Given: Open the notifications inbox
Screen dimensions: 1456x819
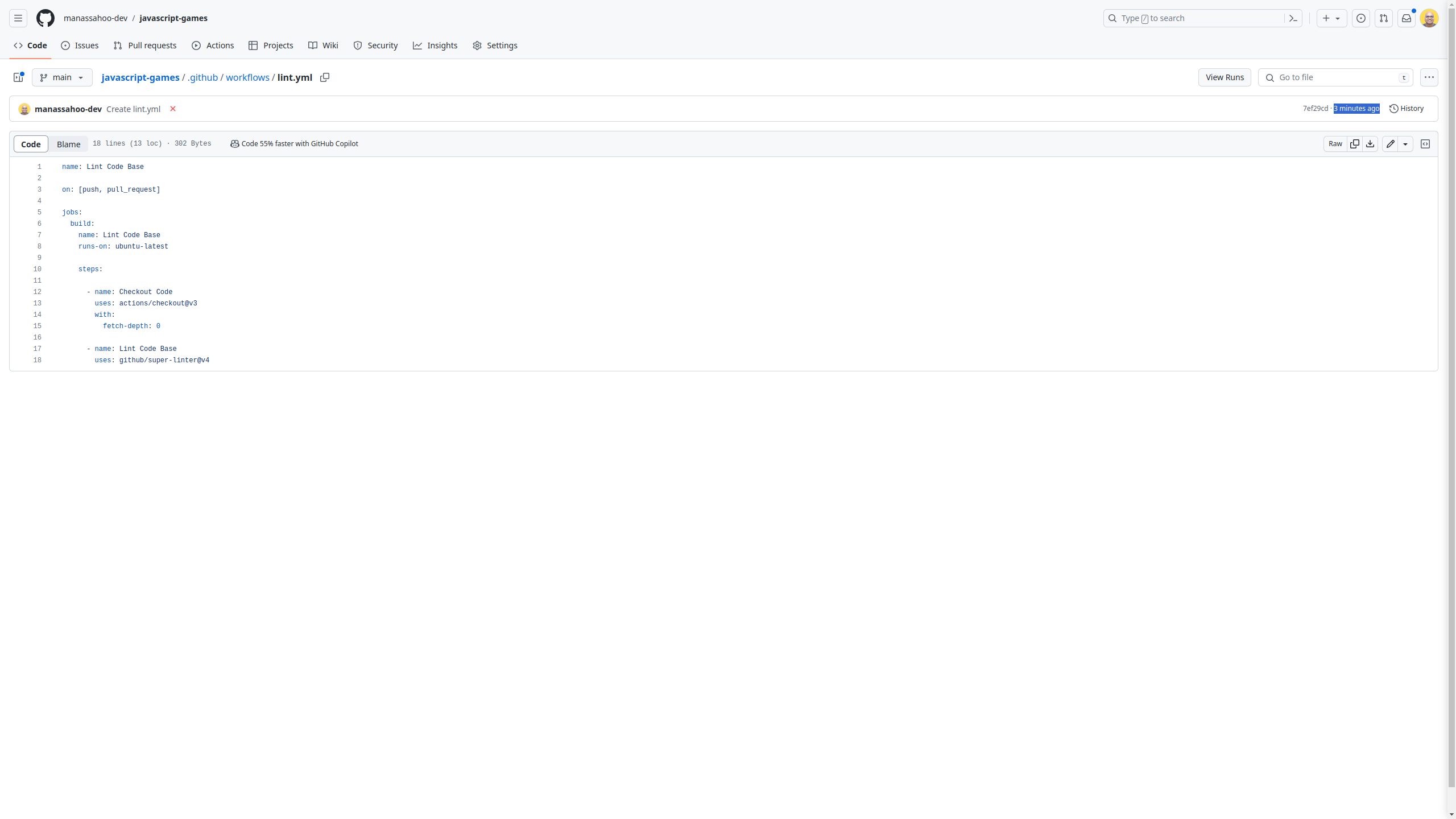Looking at the screenshot, I should (x=1407, y=18).
